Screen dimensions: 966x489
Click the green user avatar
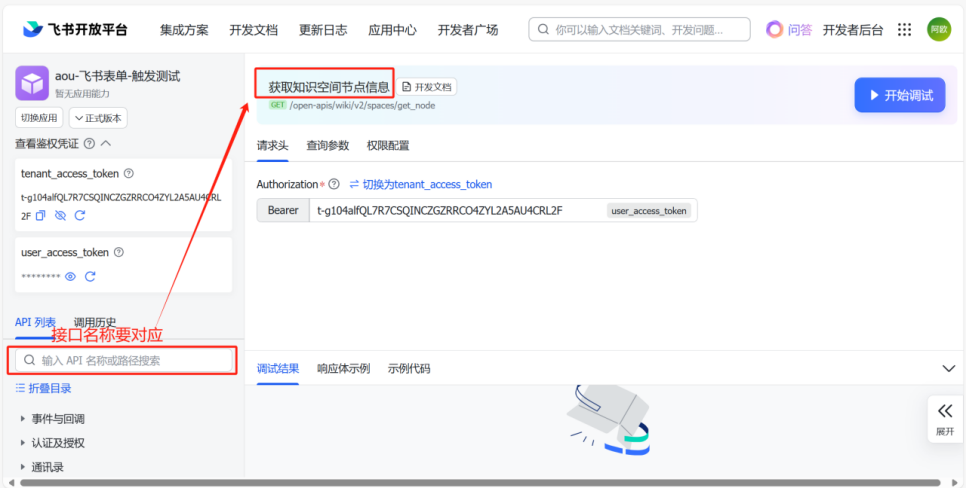938,30
